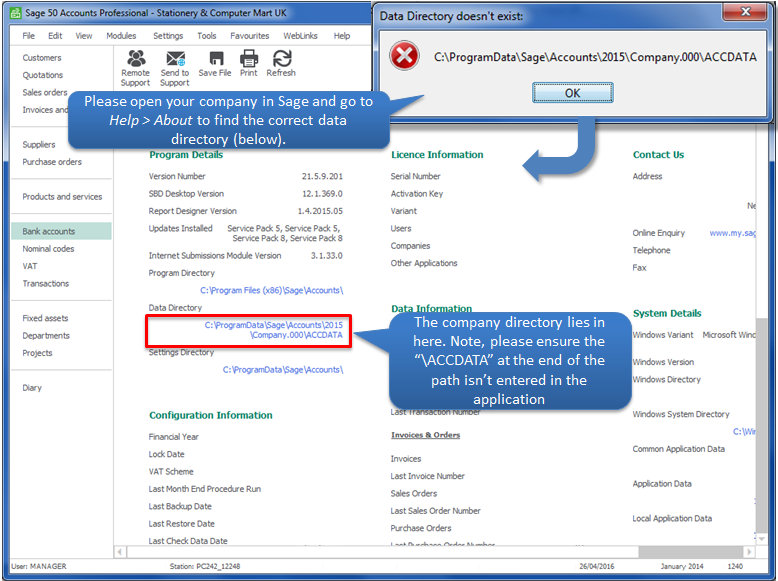Click the Last Invoice Number label

428,476
